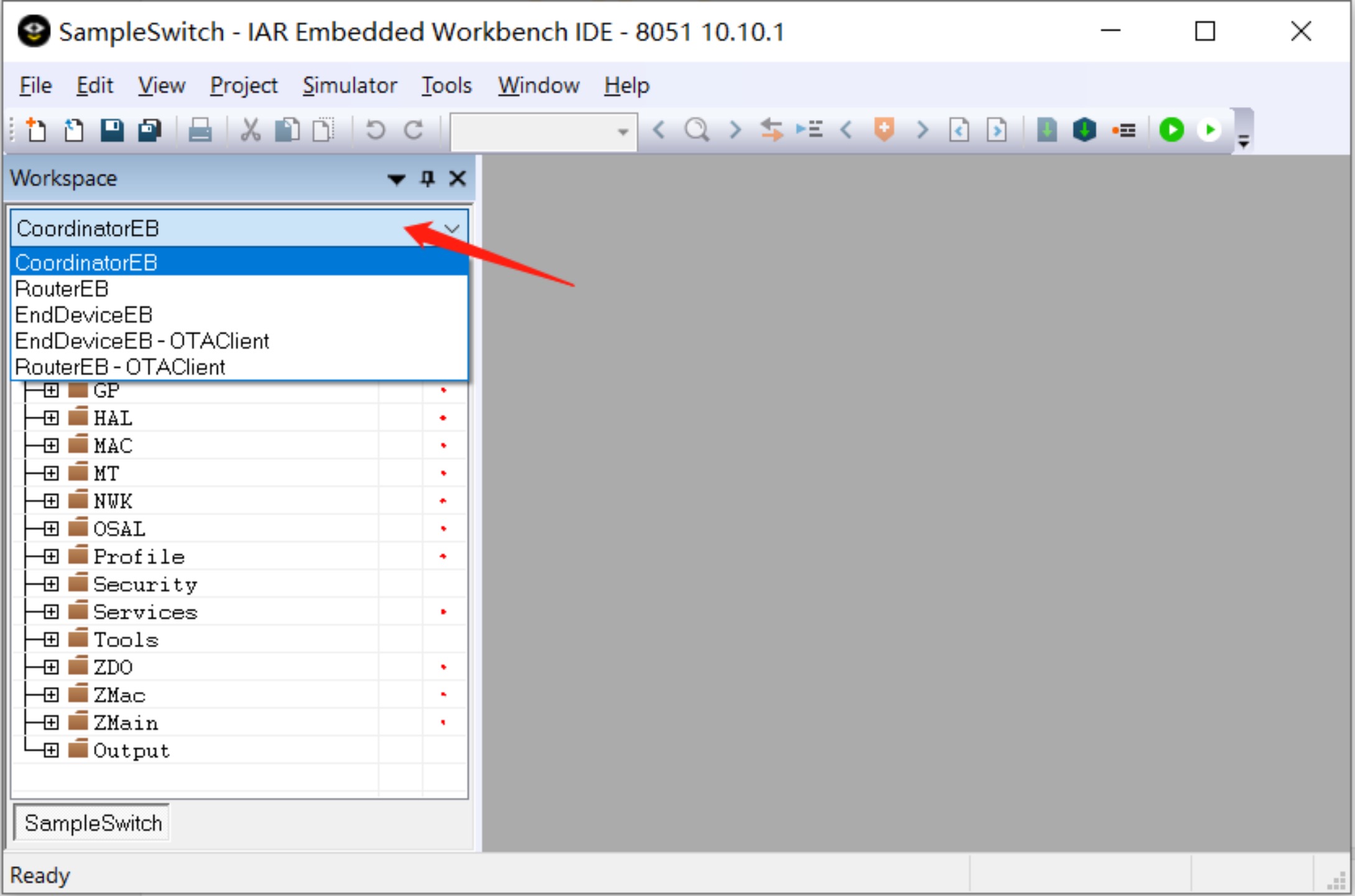The image size is (1355, 896).
Task: Open the Project menu
Action: (243, 85)
